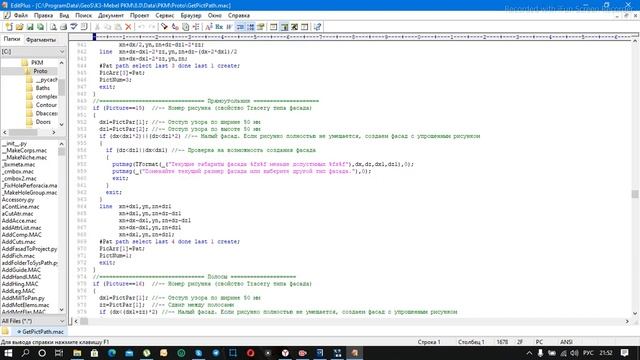
Task: Open the Окно menu
Action: [215, 16]
